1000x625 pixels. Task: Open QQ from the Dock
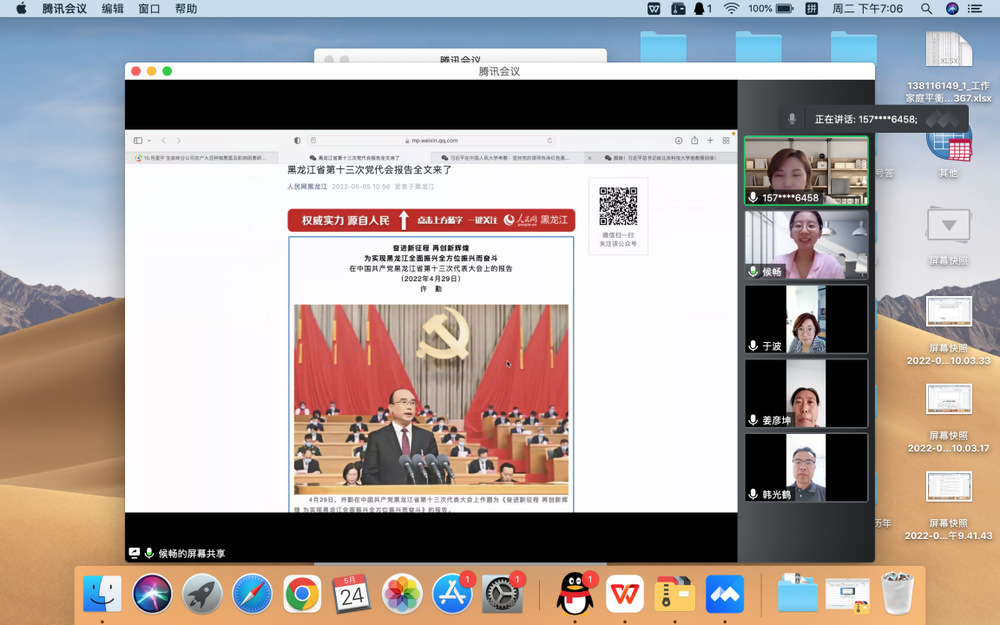point(575,593)
